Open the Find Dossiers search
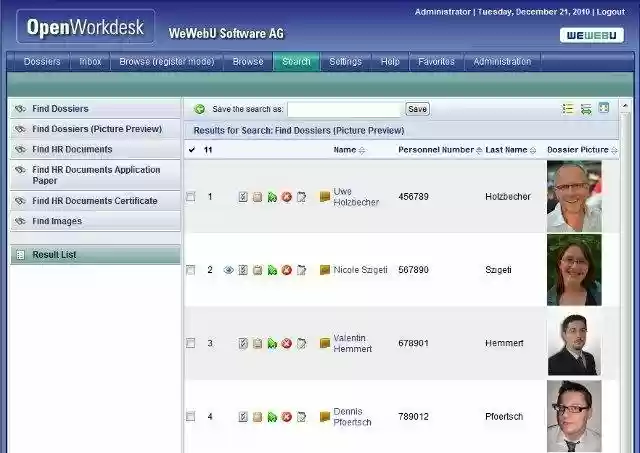Image resolution: width=640 pixels, height=453 pixels. point(95,109)
